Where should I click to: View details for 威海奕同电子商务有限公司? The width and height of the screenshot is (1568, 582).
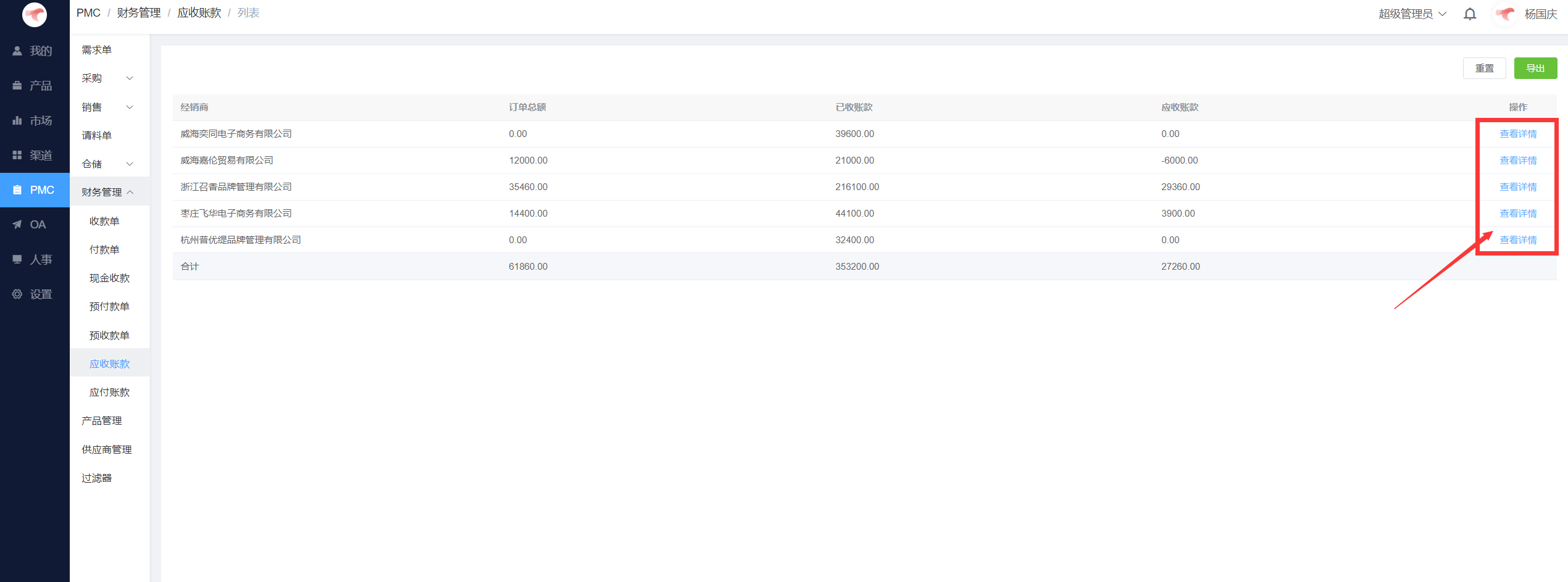coord(1518,134)
